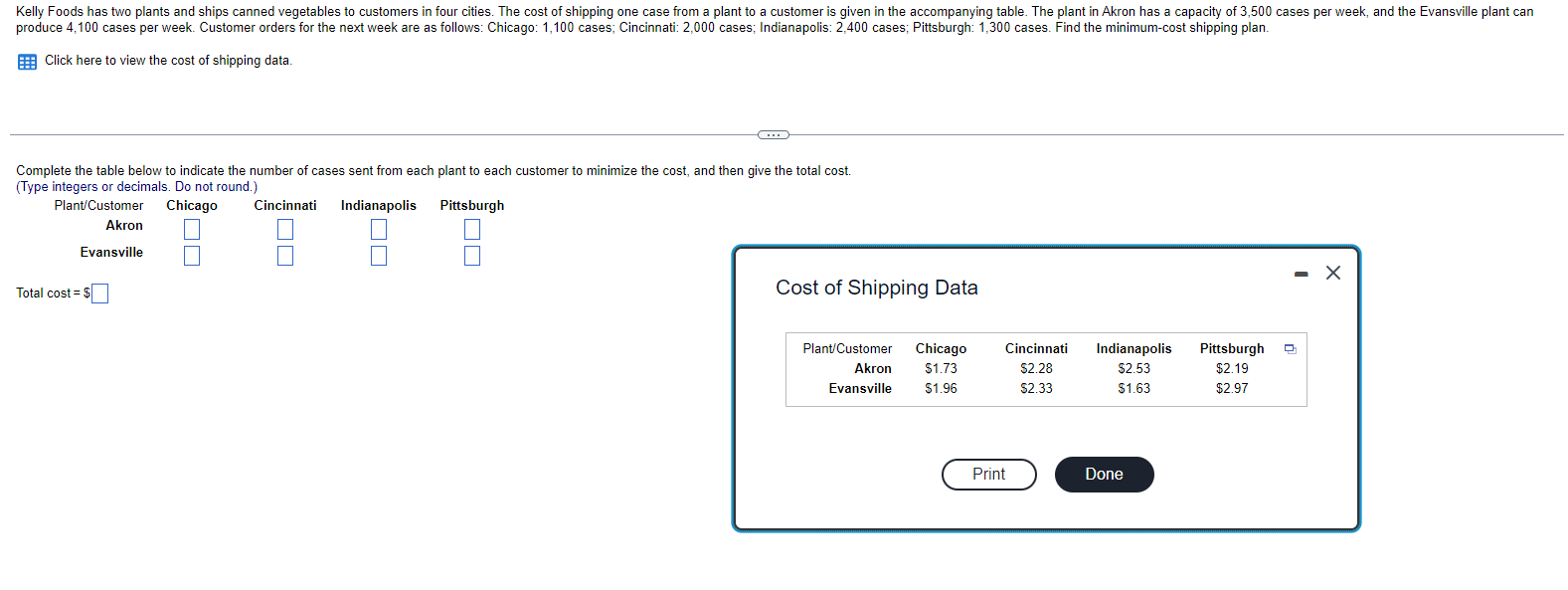Screen dimensions: 1568x590
Task: Select the Evansville Indianapolis $1.63 cost cell
Action: coord(1133,388)
